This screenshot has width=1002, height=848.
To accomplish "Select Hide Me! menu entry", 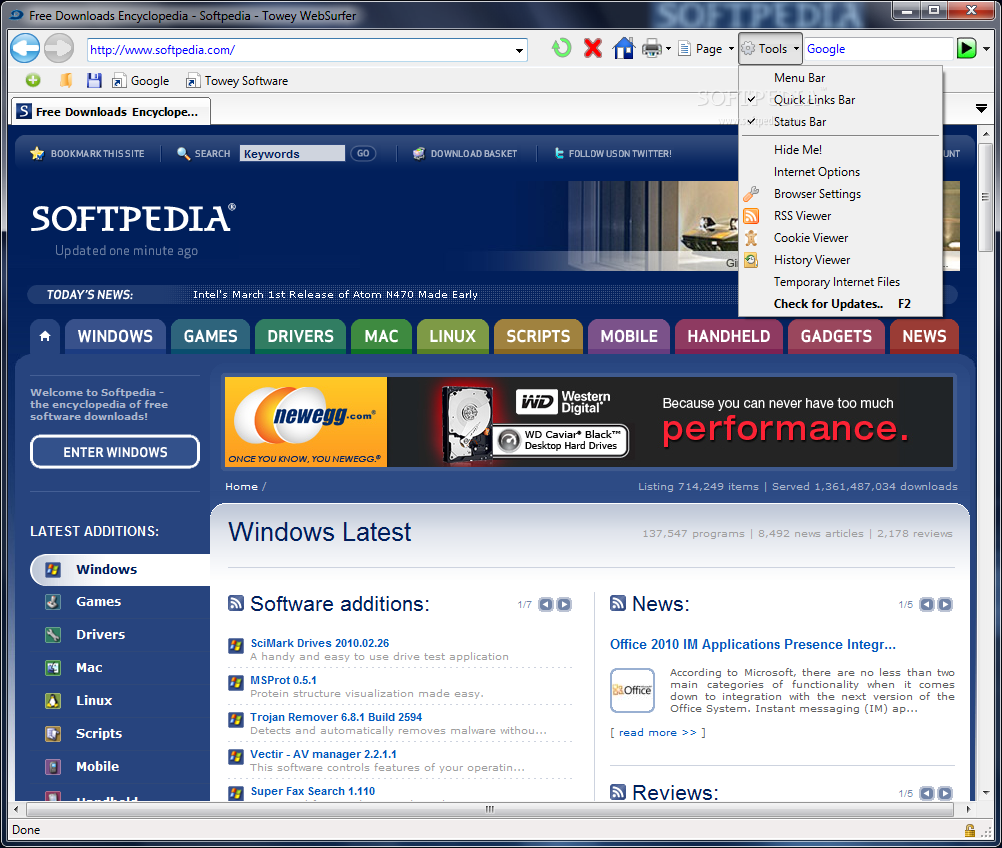I will pos(840,150).
